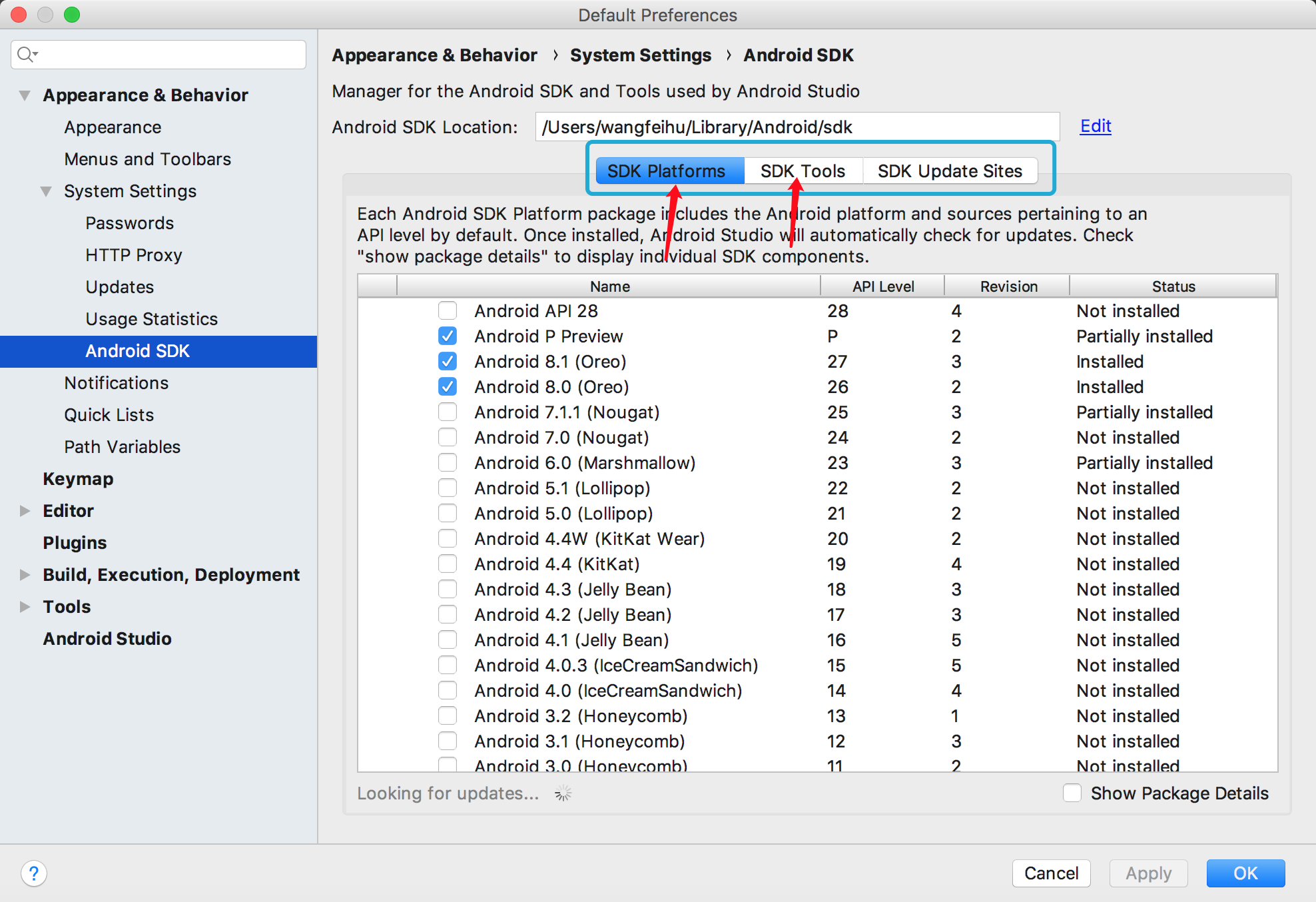This screenshot has width=1316, height=902.
Task: Enable the Android API 28 checkbox
Action: (x=448, y=310)
